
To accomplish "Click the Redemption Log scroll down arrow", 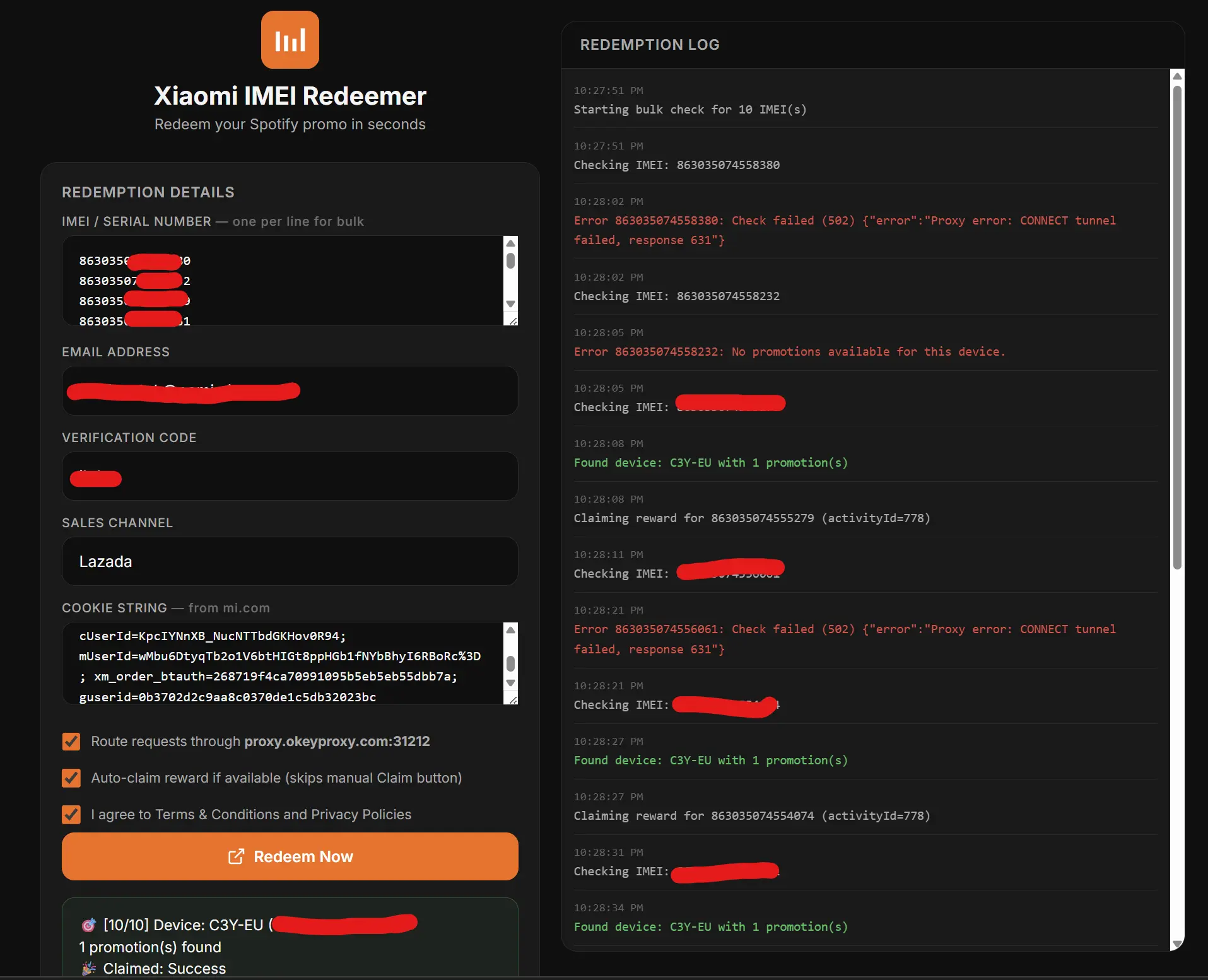I will (x=1177, y=944).
